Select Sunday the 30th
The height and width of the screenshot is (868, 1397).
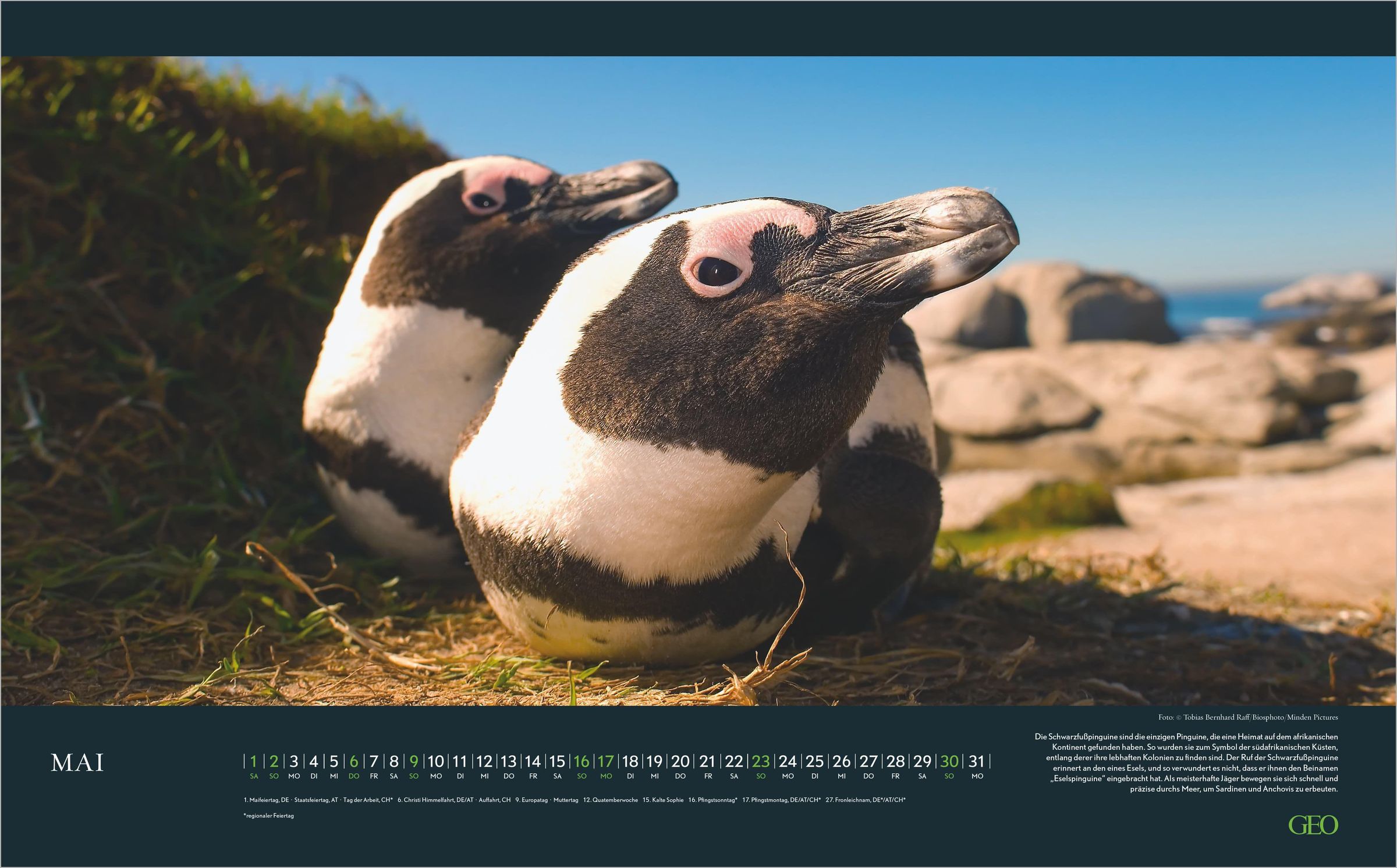coord(949,761)
